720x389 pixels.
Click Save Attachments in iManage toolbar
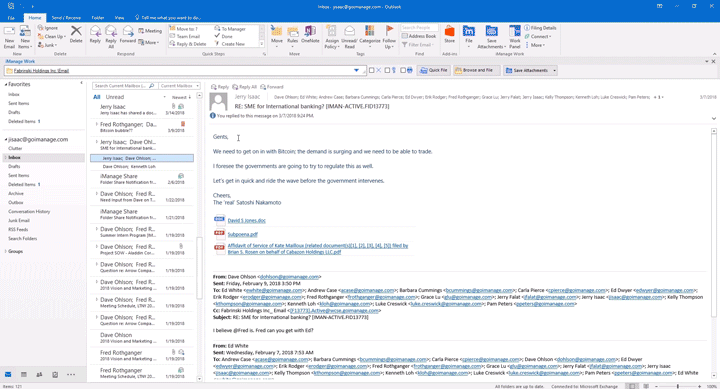tap(527, 70)
